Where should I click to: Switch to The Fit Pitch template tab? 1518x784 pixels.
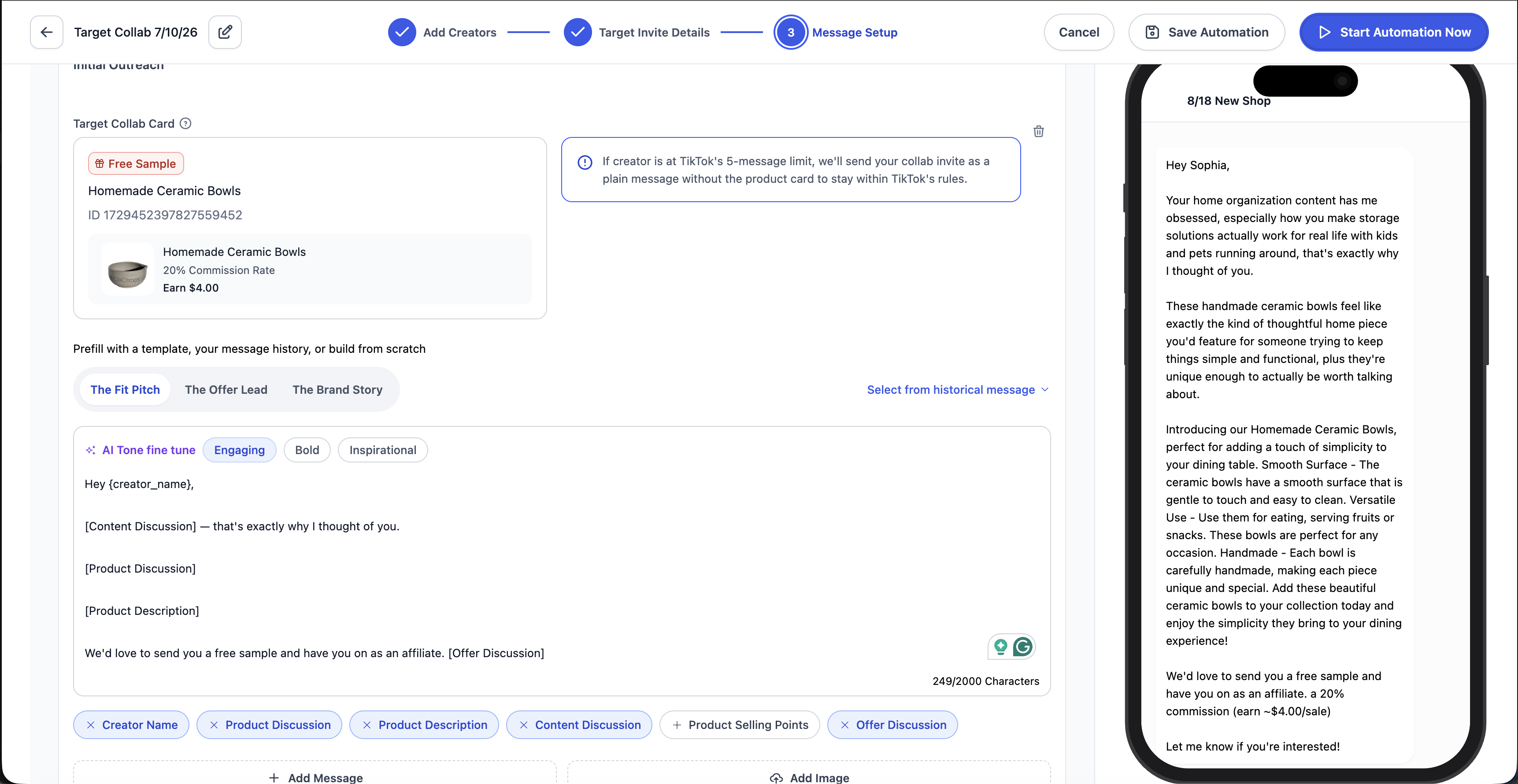tap(125, 389)
